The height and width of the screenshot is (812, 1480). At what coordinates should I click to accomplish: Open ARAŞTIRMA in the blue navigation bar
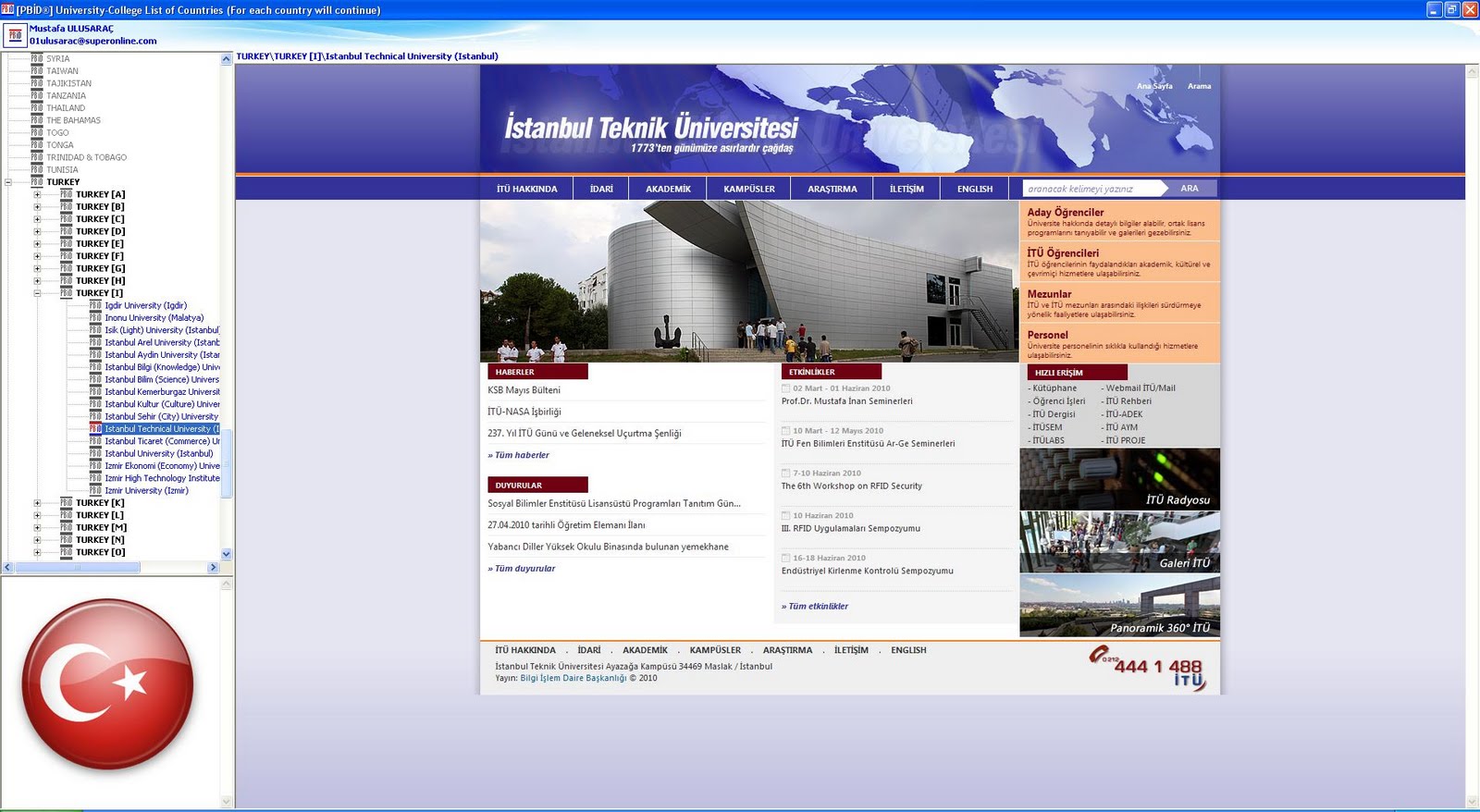point(832,189)
